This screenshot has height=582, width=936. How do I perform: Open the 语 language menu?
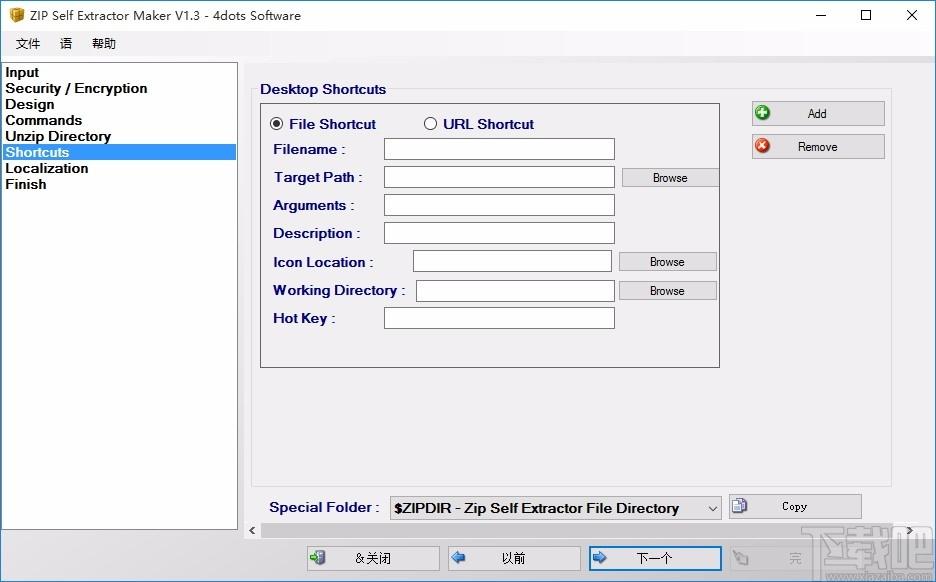[x=66, y=44]
